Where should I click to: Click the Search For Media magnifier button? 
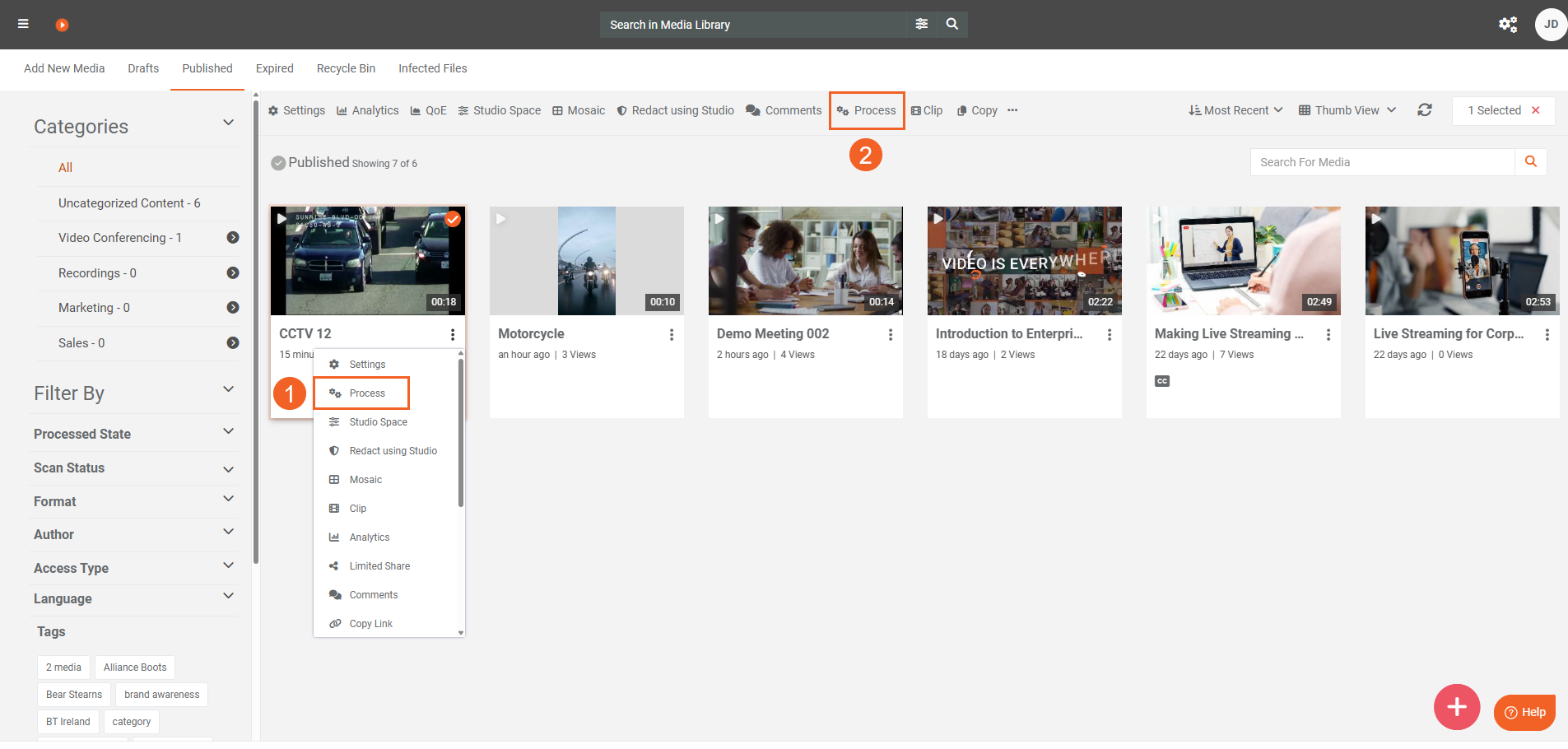pyautogui.click(x=1530, y=162)
